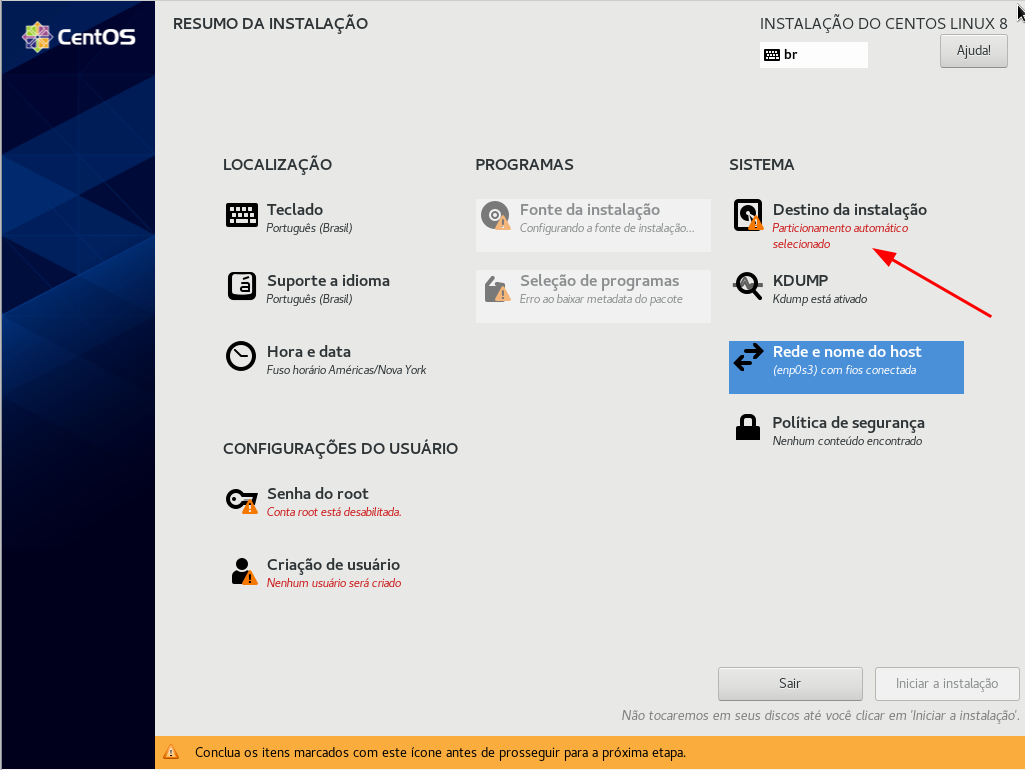Click the "Particionamento automático selecionado" status text
The width and height of the screenshot is (1025, 770).
click(840, 236)
